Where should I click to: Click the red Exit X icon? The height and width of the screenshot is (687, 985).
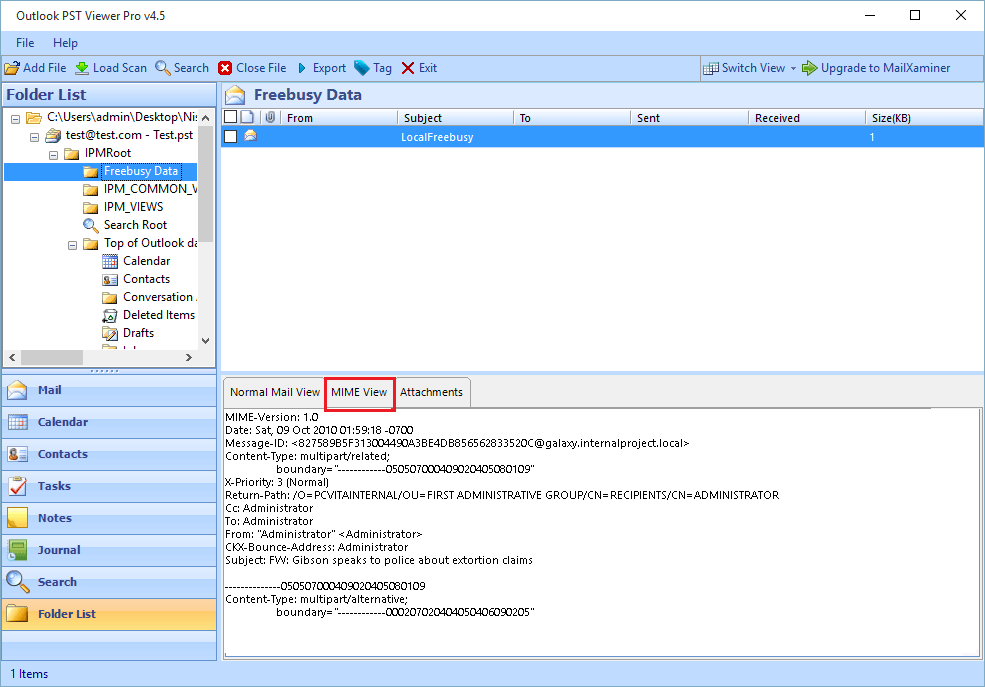pyautogui.click(x=408, y=68)
